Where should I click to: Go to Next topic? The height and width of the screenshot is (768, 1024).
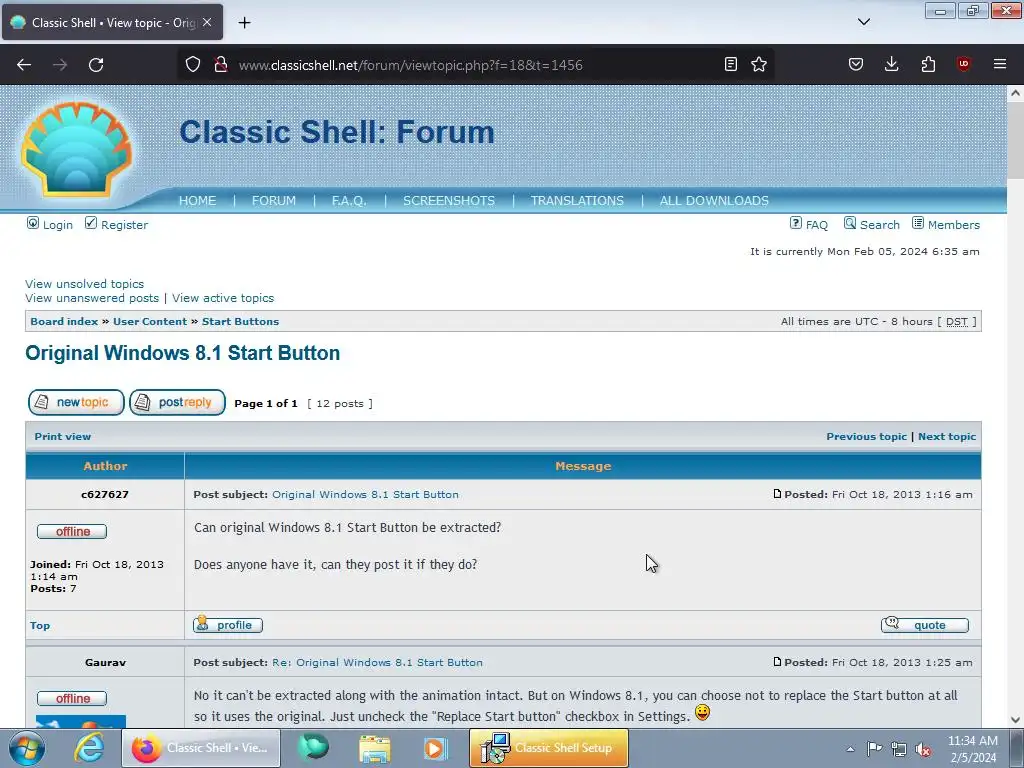[x=947, y=436]
